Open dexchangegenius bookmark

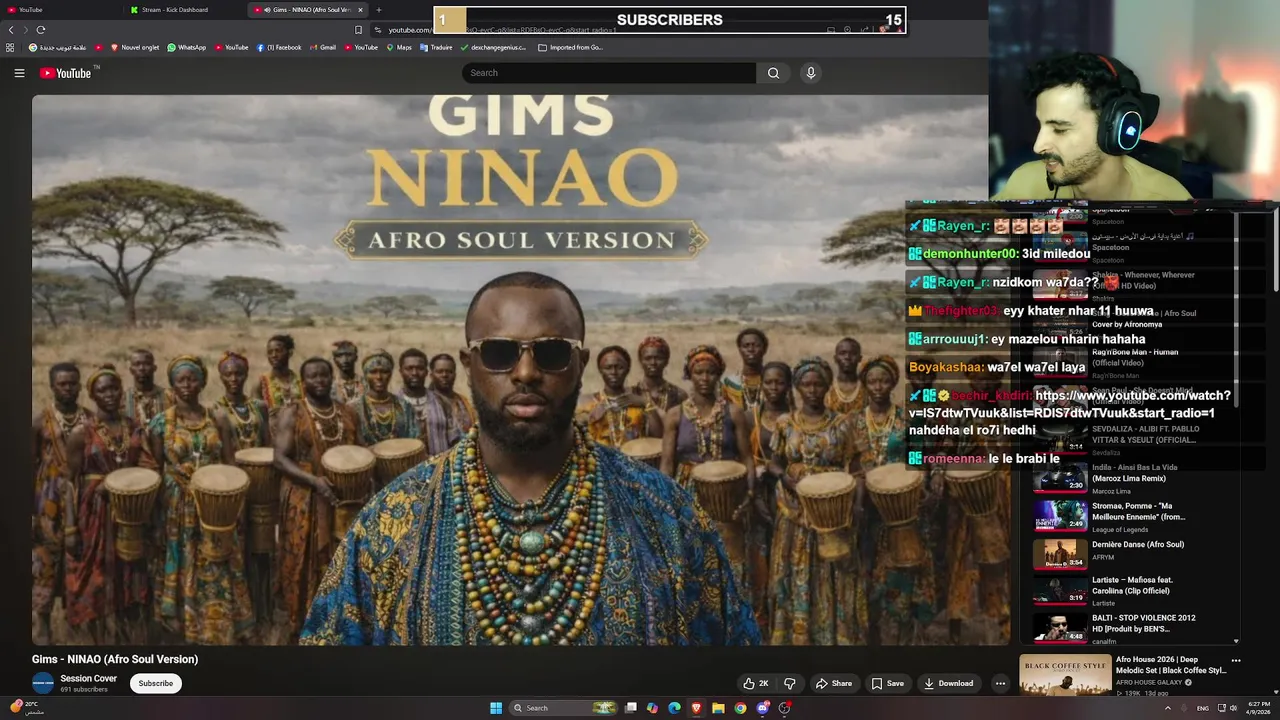point(494,47)
